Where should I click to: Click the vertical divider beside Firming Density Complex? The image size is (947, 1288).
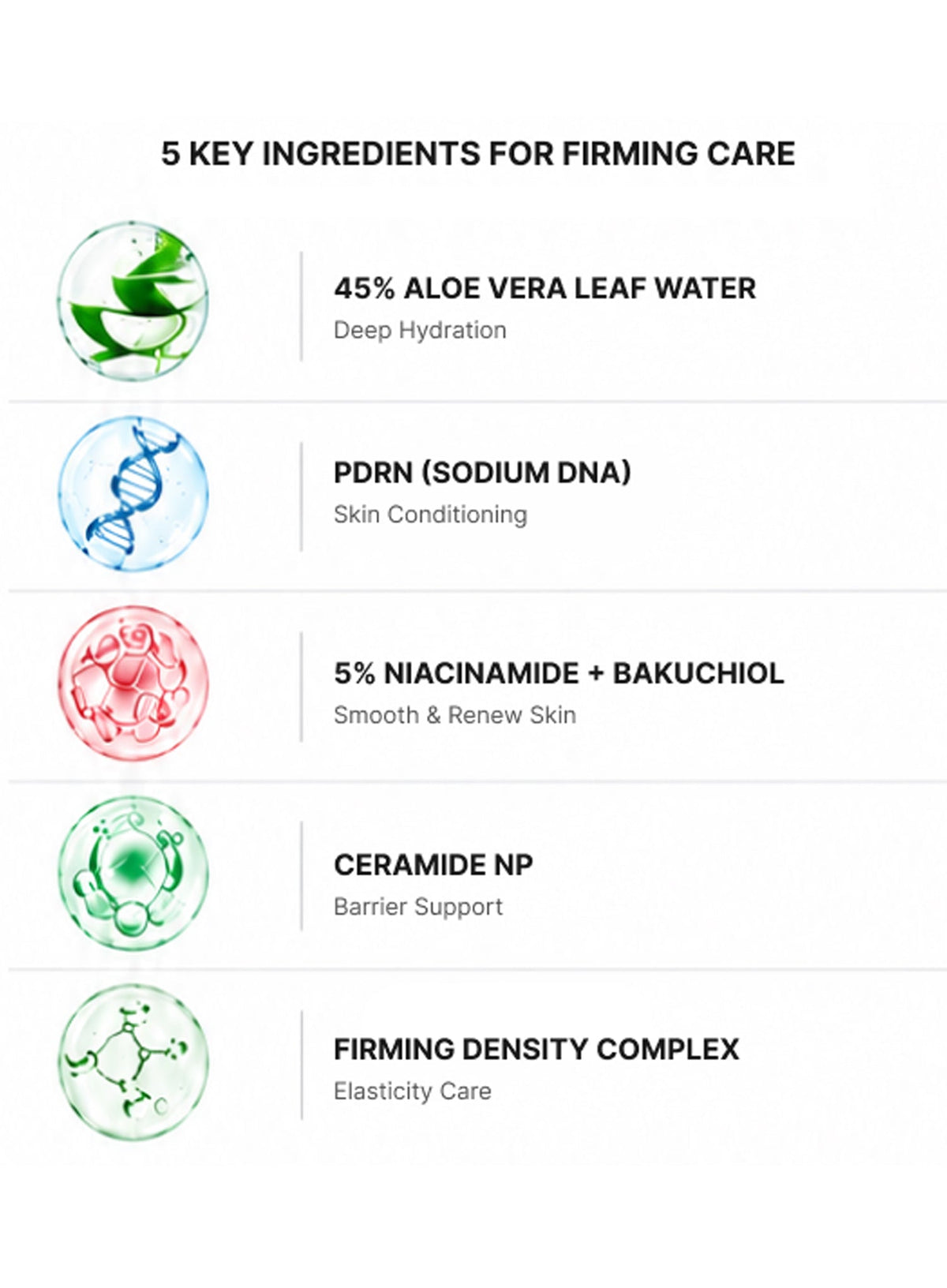301,1065
